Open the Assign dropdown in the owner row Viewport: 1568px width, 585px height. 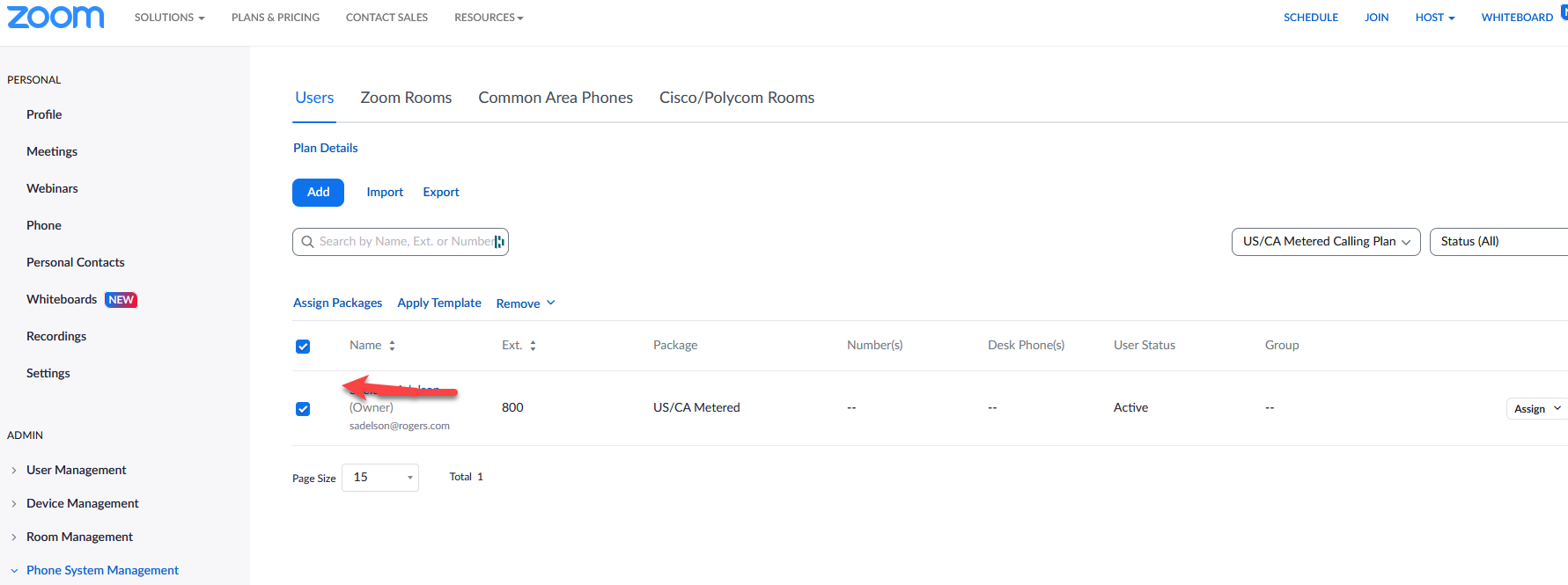(x=1536, y=408)
